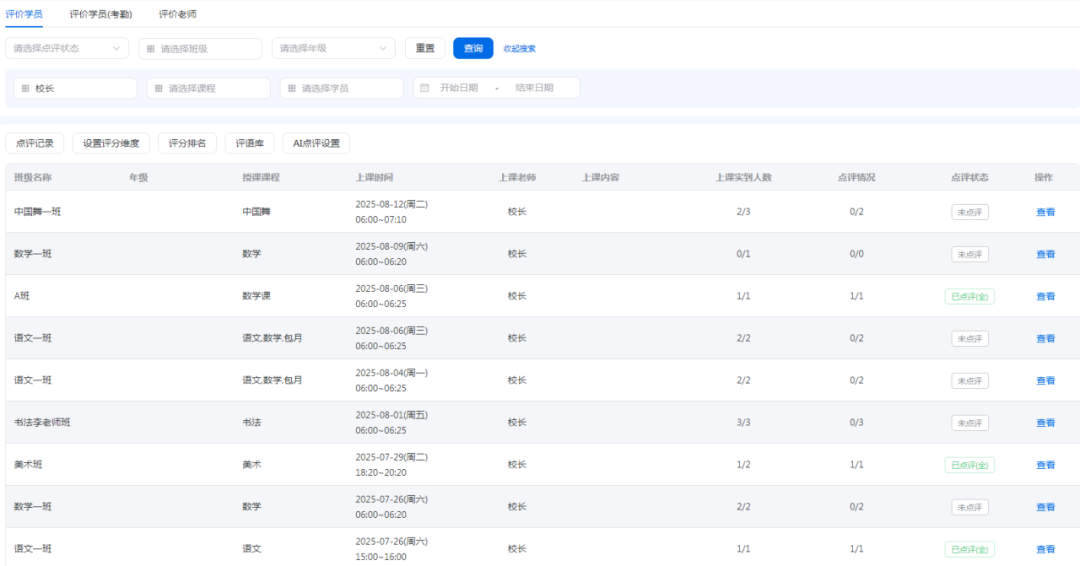This screenshot has height=566, width=1080.
Task: Click the grid icon in student selector
Action: point(292,88)
